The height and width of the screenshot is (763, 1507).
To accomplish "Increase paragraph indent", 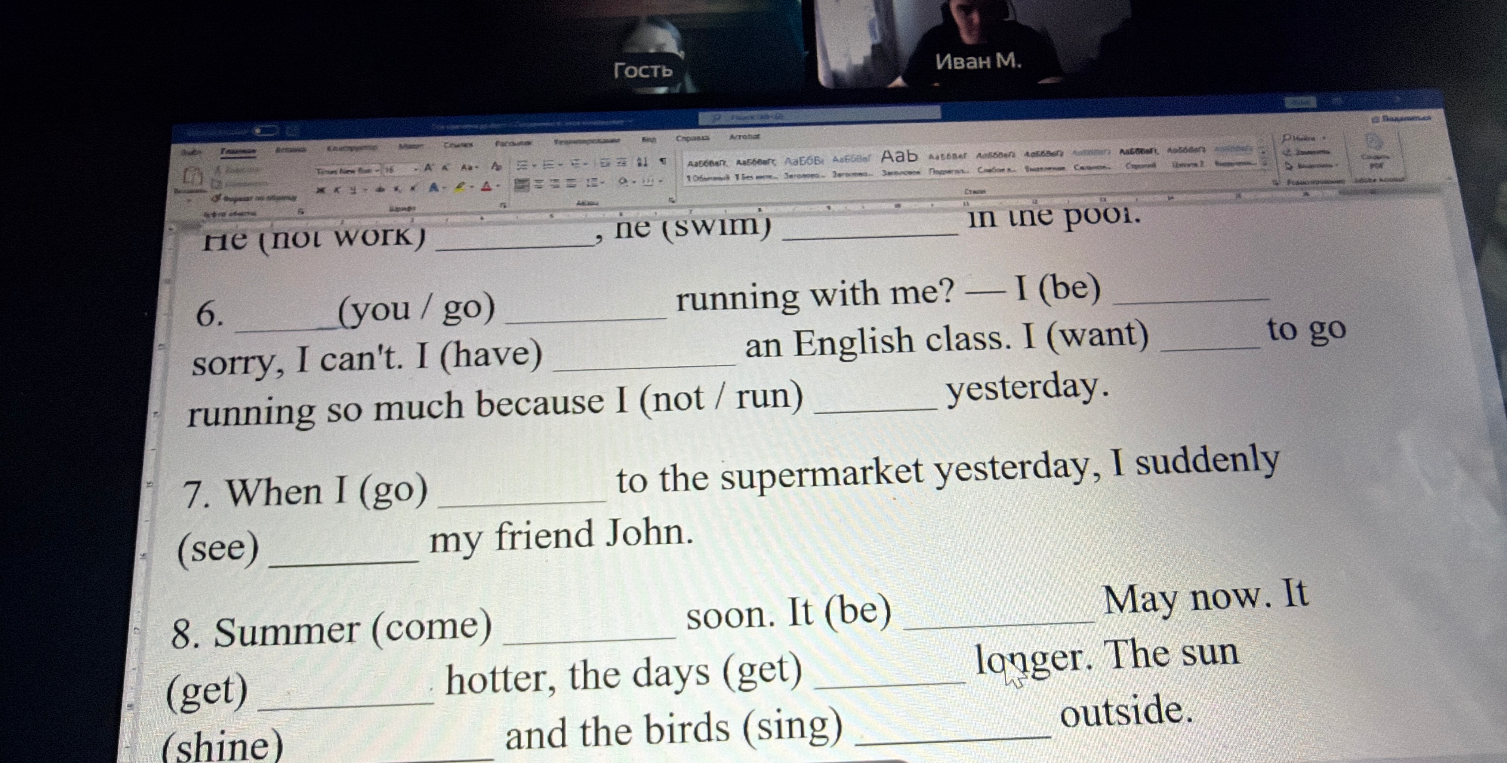I will pyautogui.click(x=621, y=164).
